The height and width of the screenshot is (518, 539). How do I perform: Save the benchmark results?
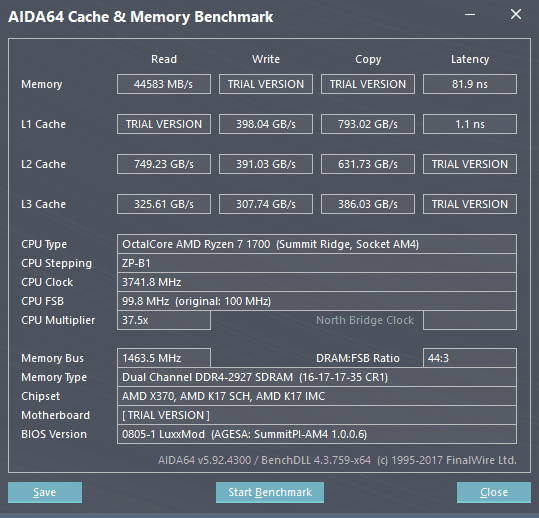45,492
